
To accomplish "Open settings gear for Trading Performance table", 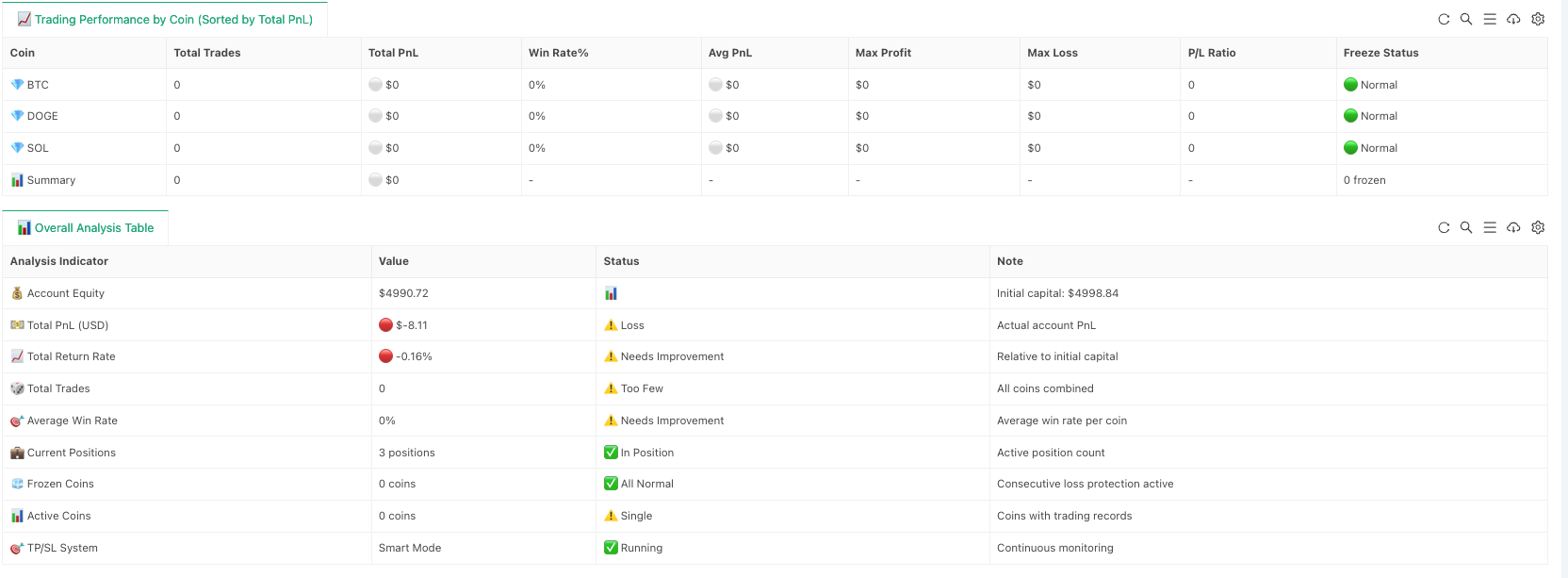I will coord(1538,19).
